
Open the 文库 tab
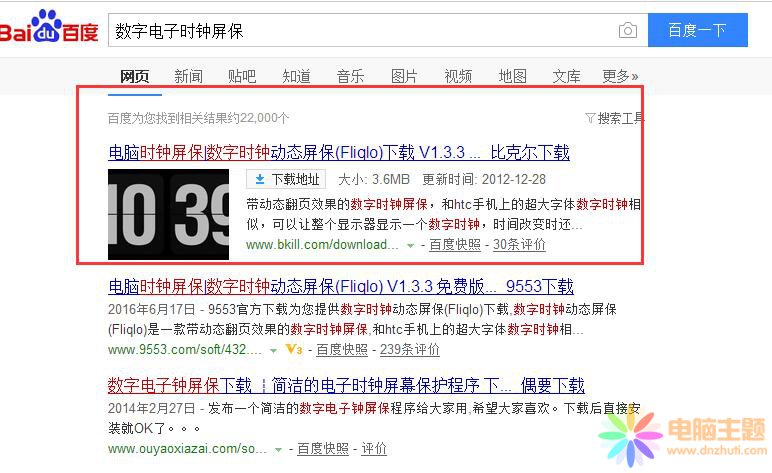(x=566, y=76)
